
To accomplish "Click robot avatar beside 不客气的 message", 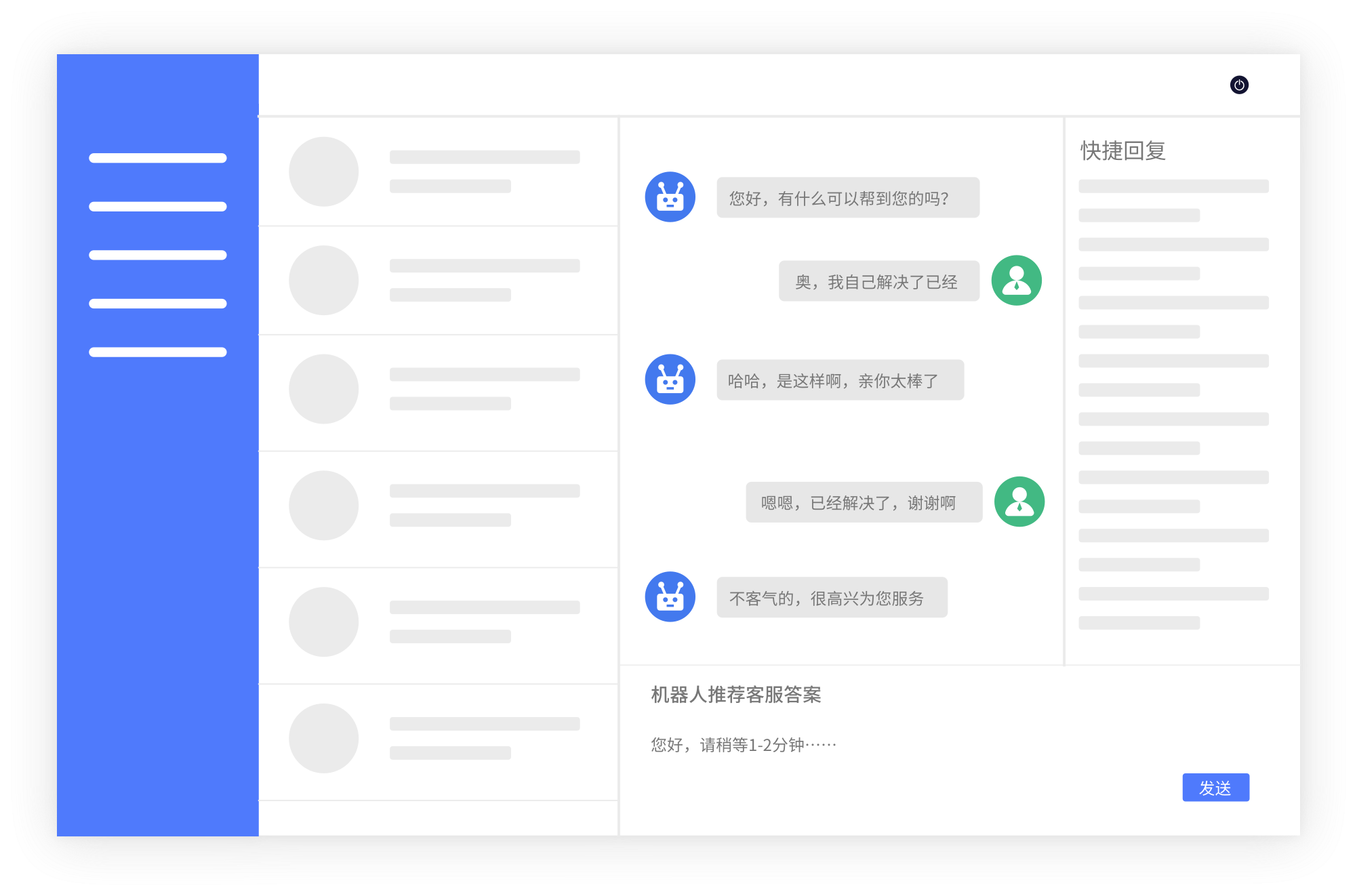I will tap(670, 597).
